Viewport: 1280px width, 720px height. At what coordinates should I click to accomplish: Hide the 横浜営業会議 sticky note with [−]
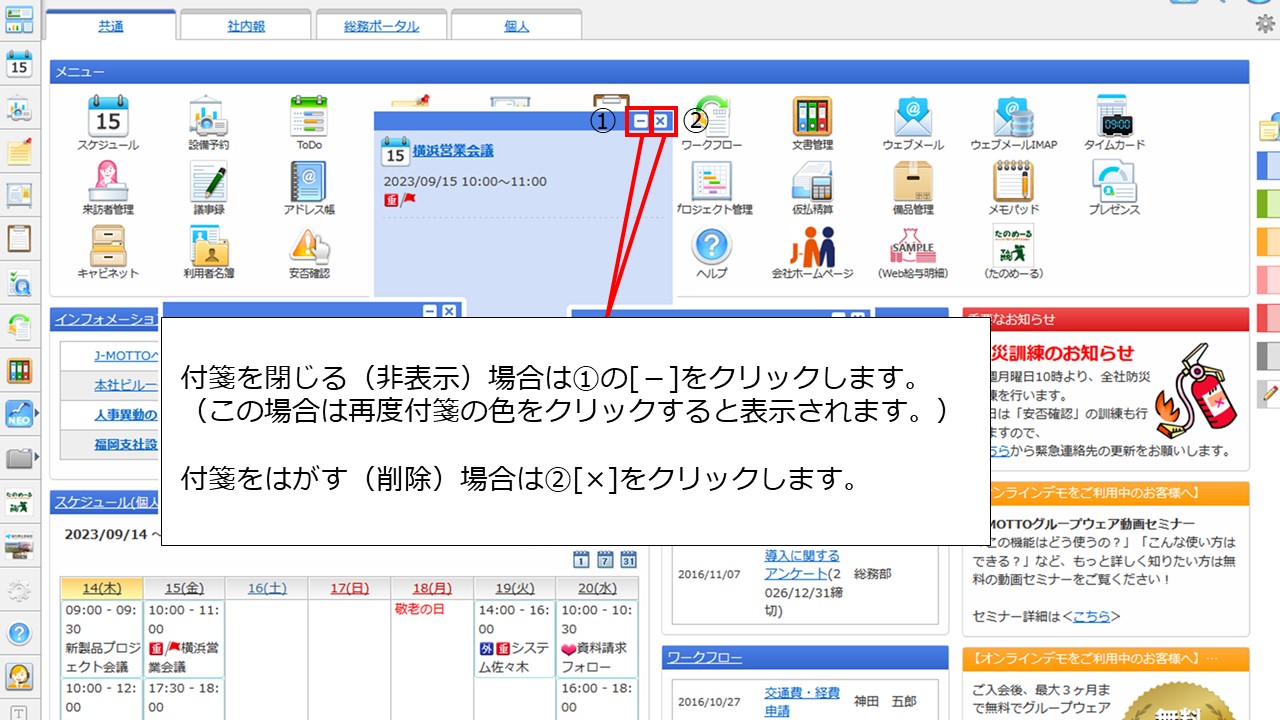tap(640, 121)
